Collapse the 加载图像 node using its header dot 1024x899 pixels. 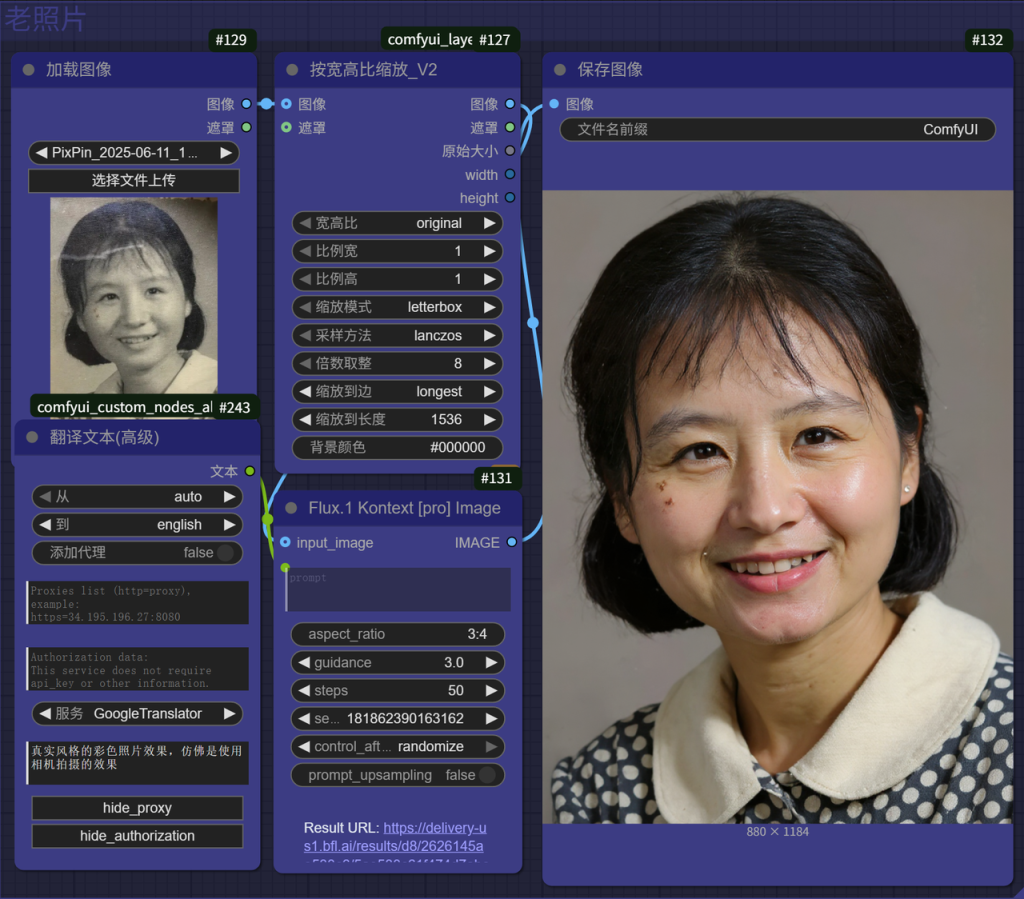[28, 70]
